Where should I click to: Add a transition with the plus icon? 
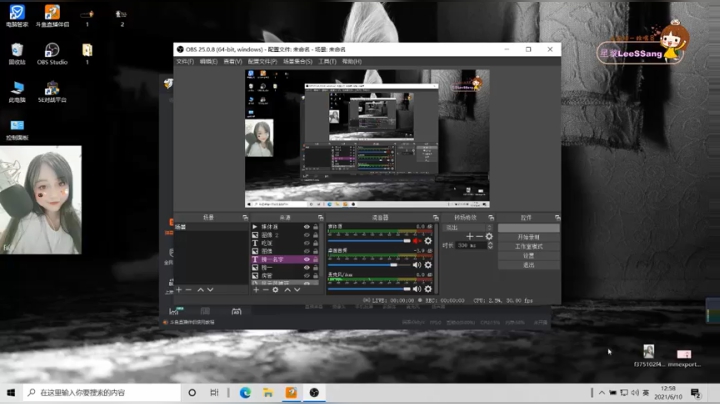tap(469, 236)
